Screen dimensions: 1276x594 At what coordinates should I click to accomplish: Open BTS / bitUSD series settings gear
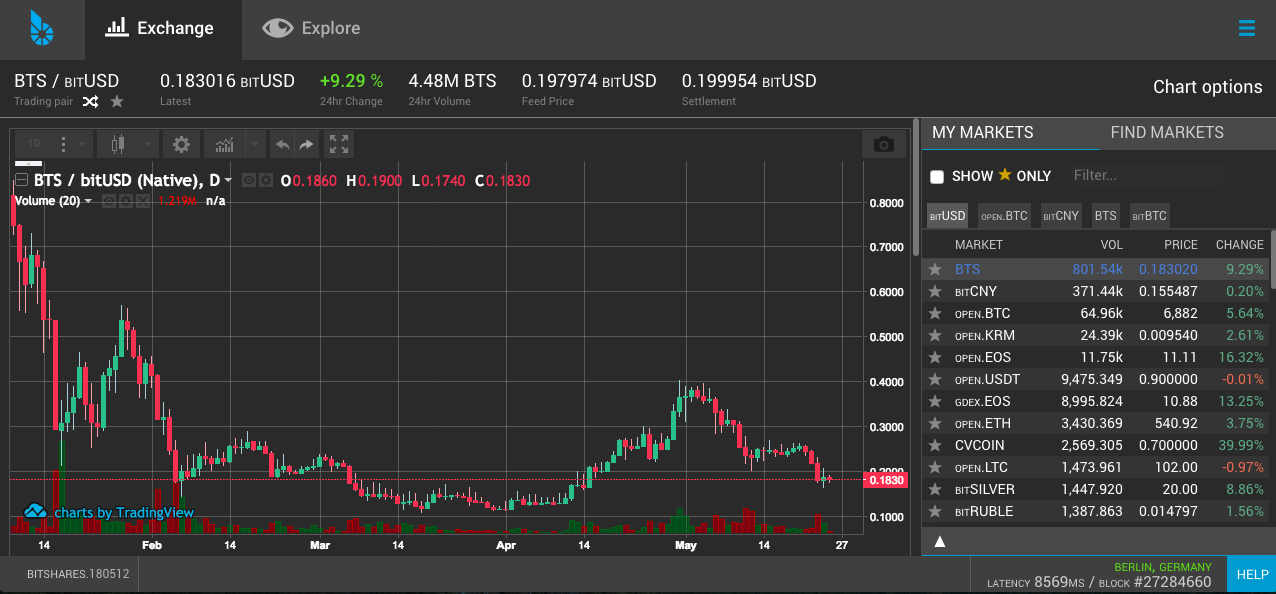pyautogui.click(x=266, y=181)
